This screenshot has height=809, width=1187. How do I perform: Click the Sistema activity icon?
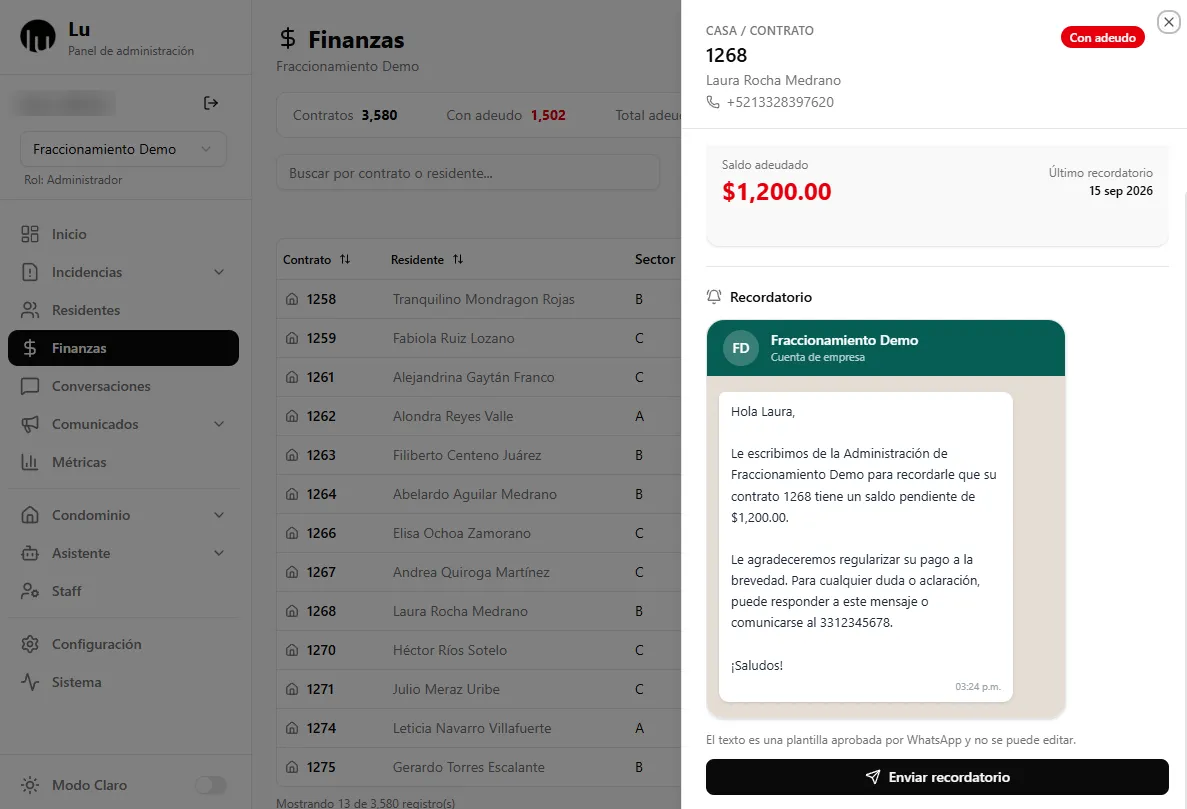[x=30, y=682]
